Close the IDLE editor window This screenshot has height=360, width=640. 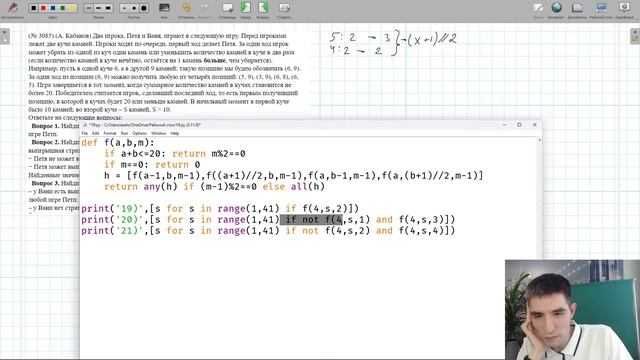pos(534,125)
